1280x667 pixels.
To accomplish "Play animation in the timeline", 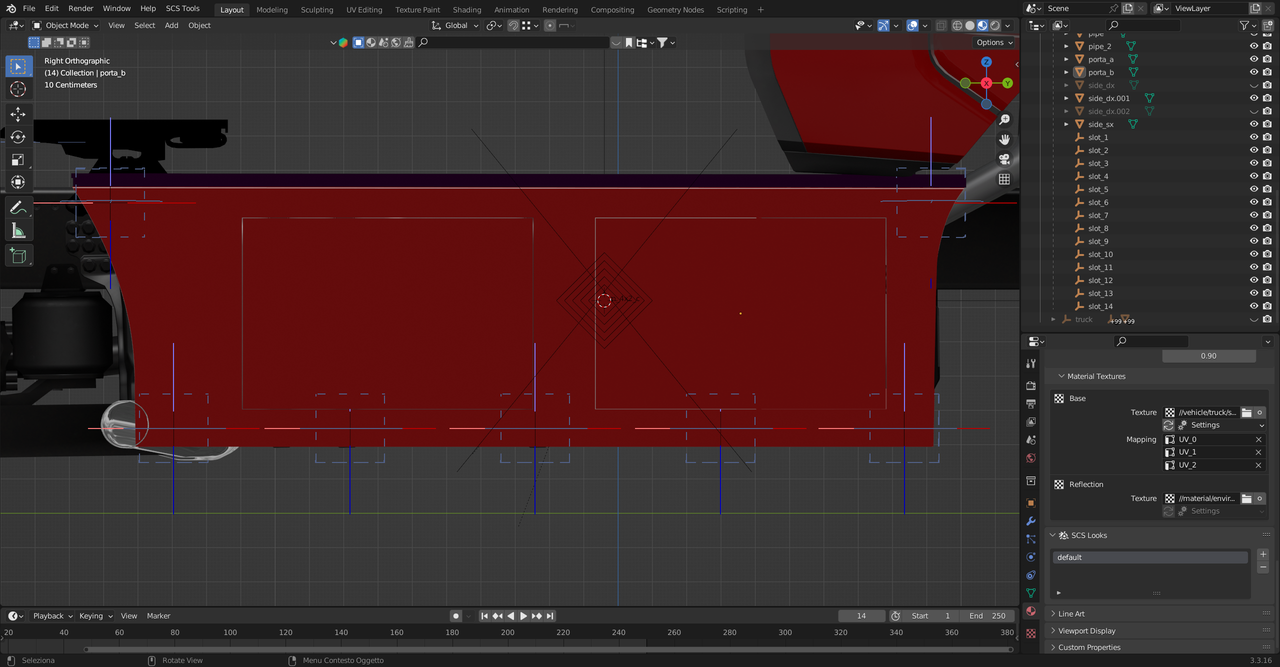I will coord(523,616).
